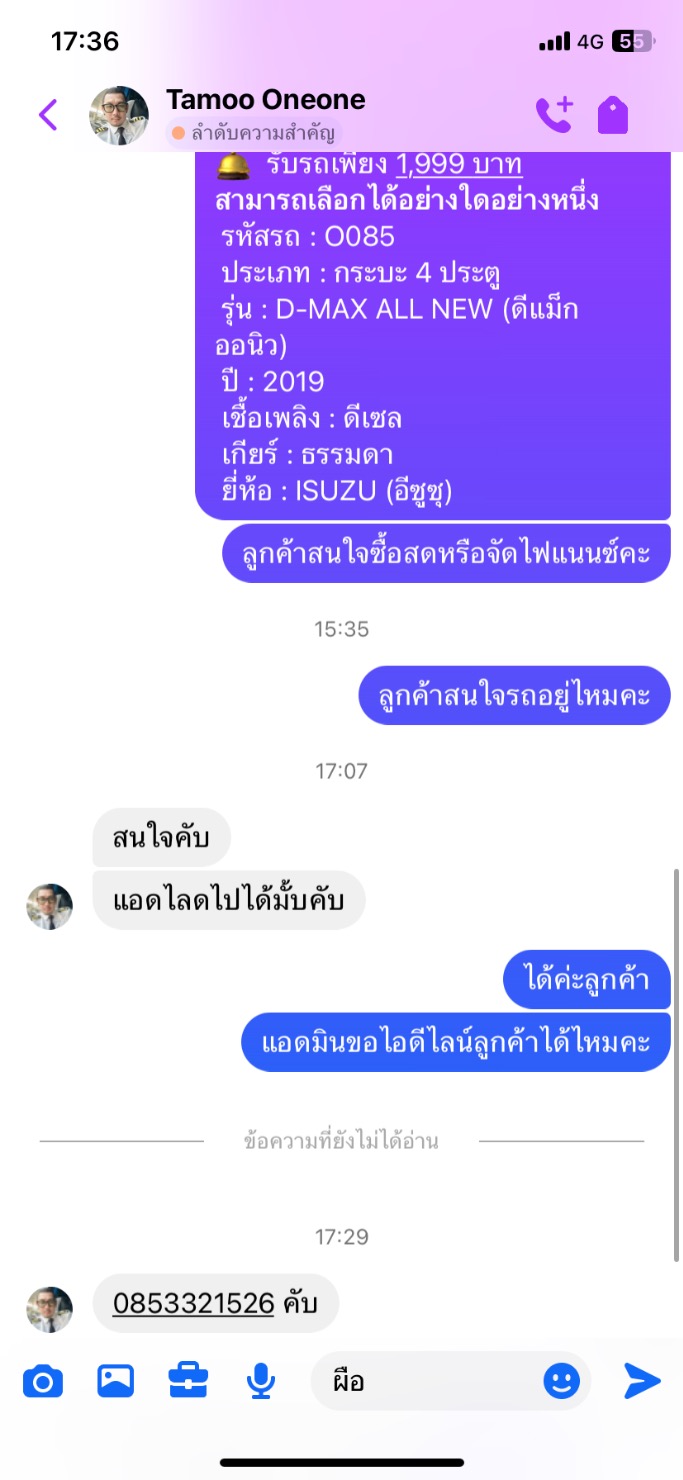Tap the Tamoo Oneone contact name
The height and width of the screenshot is (1480, 683).
[266, 100]
